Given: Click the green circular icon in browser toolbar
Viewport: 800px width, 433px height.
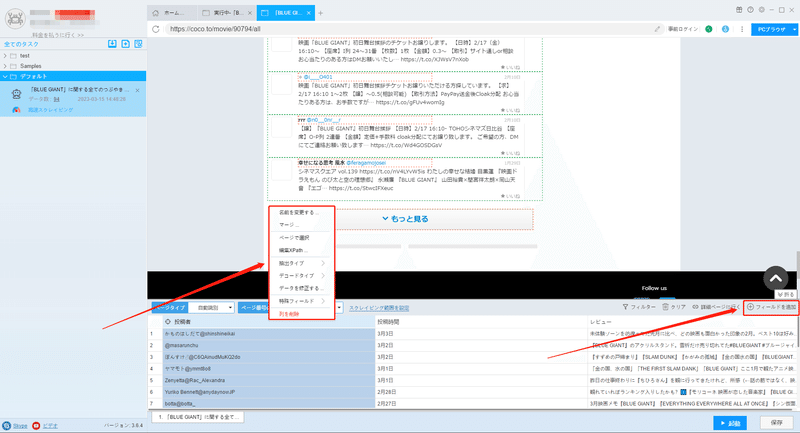Looking at the screenshot, I should [709, 29].
